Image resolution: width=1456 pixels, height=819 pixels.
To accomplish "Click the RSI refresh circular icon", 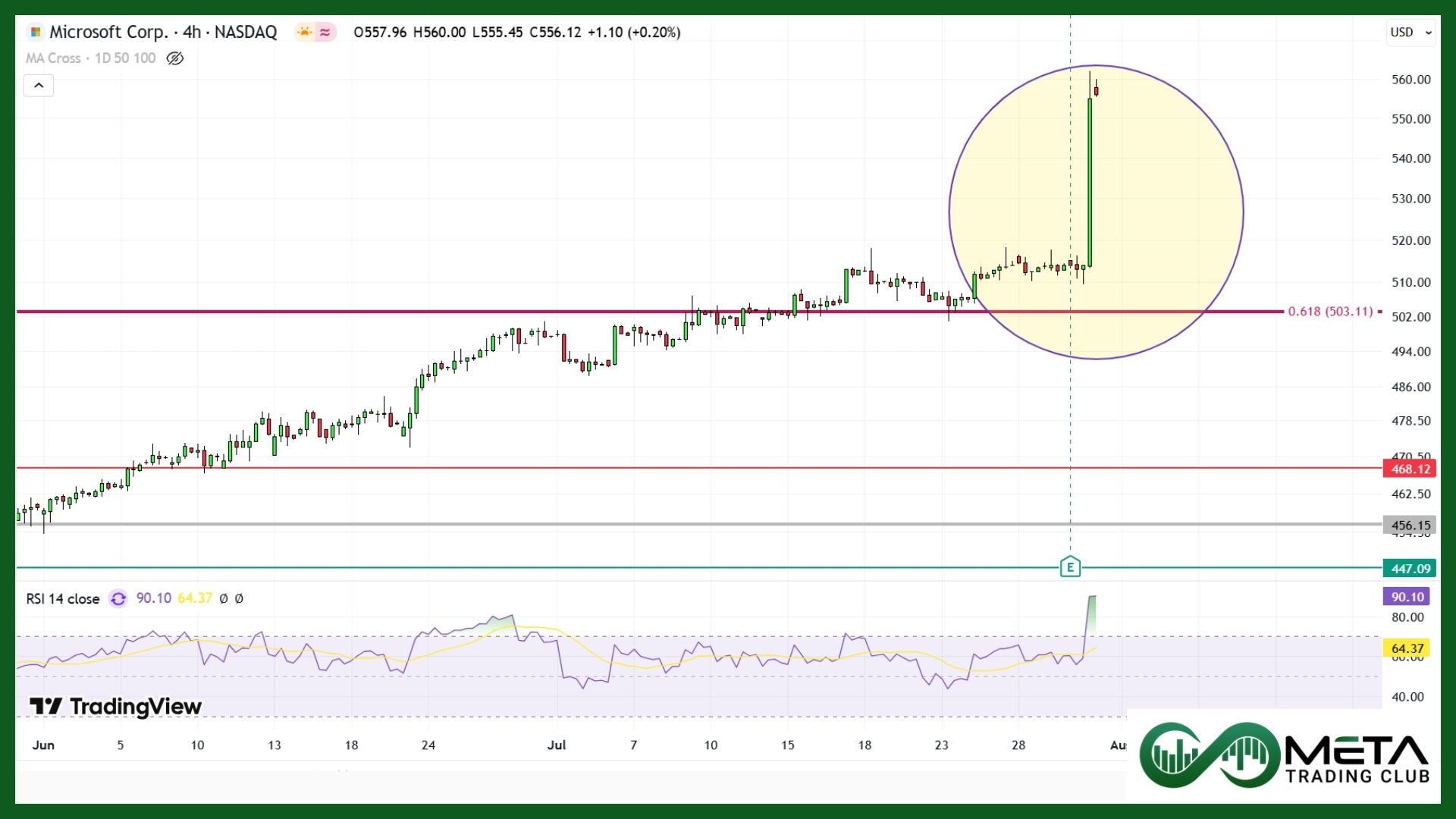I will point(118,598).
